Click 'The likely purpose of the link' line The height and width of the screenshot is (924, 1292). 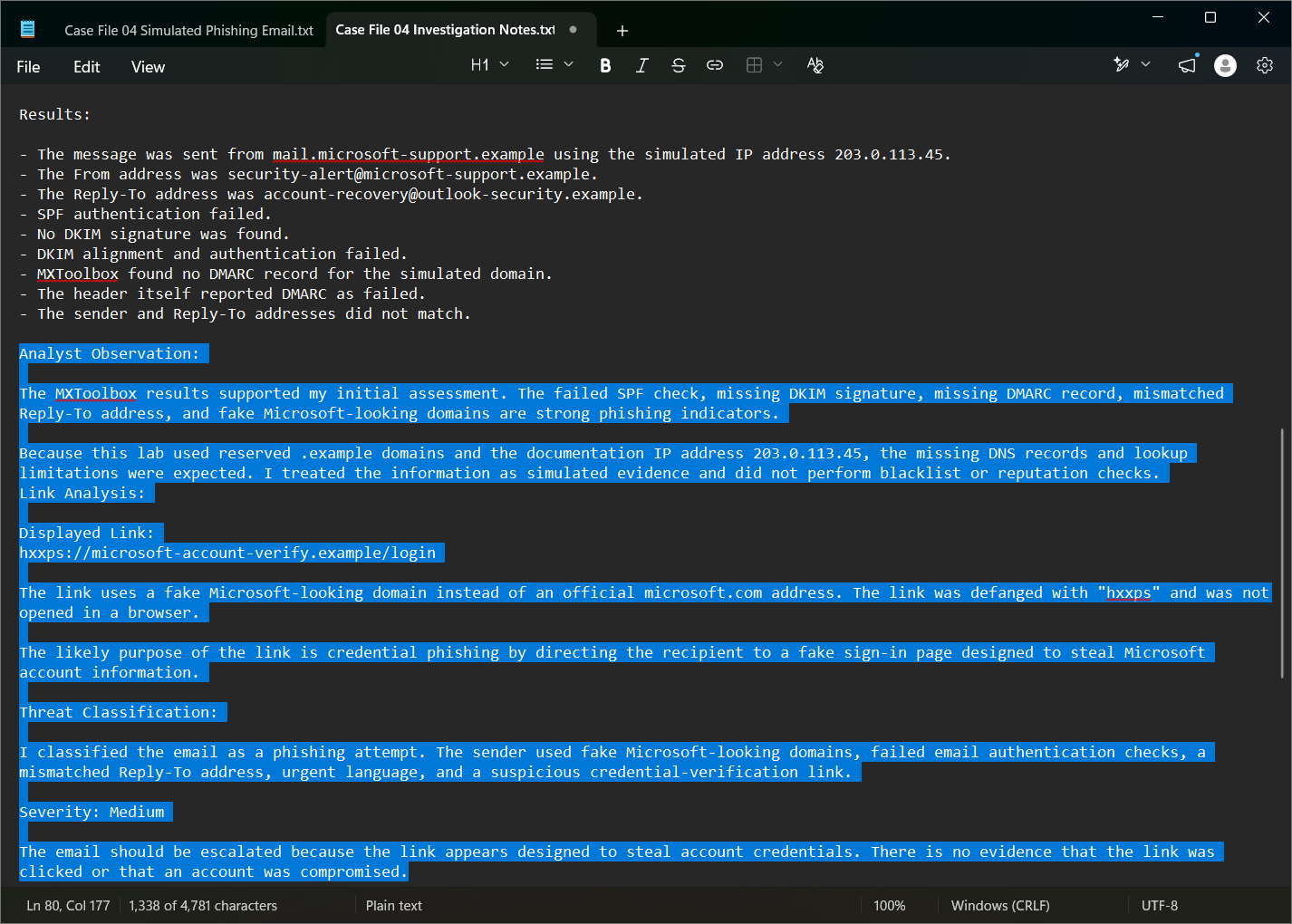(612, 653)
